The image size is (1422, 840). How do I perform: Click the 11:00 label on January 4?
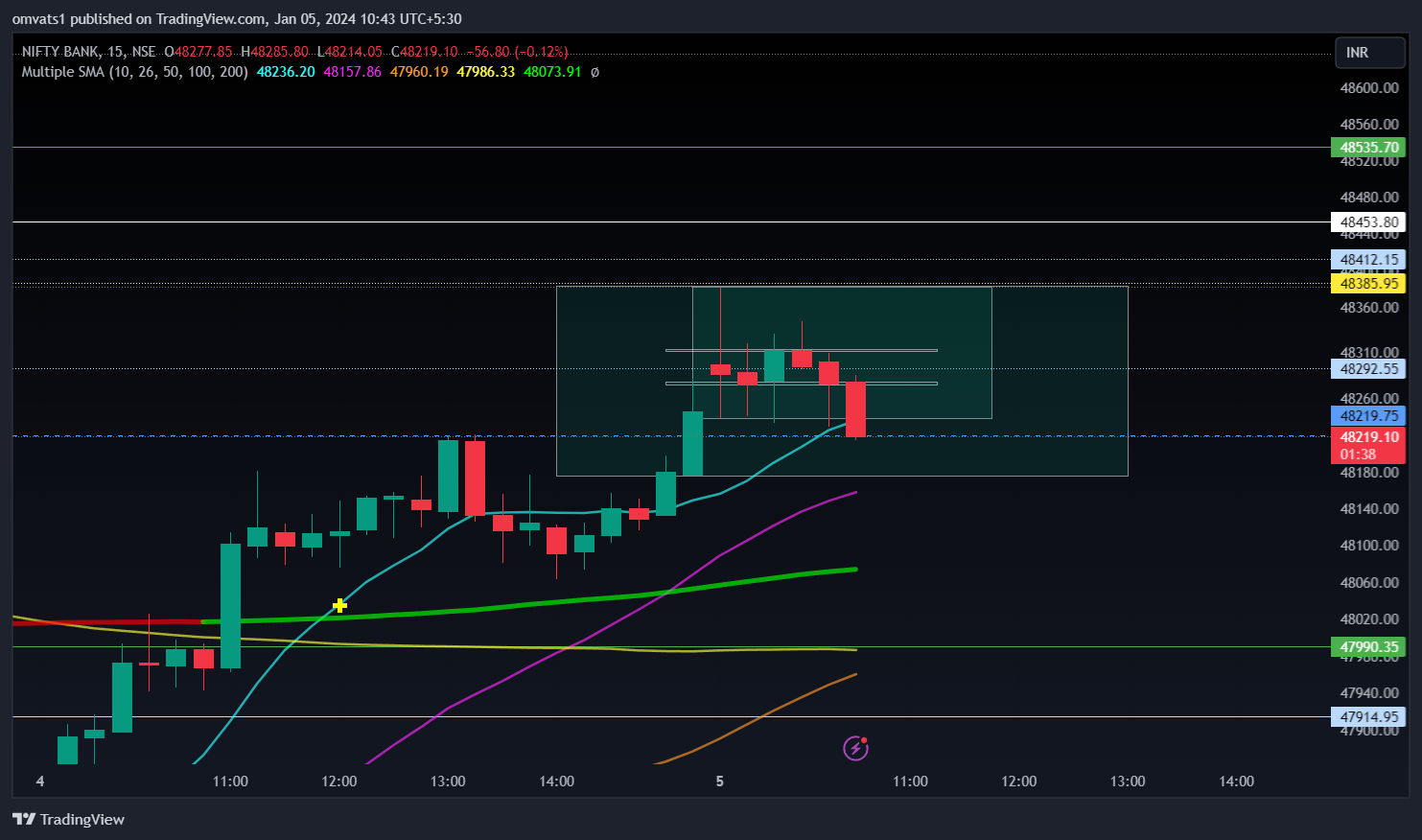(230, 782)
